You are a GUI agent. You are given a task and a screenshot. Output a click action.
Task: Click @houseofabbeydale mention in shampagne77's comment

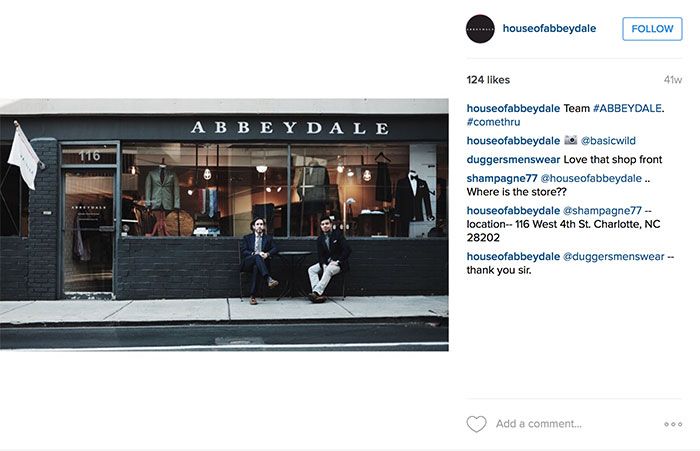coord(591,178)
